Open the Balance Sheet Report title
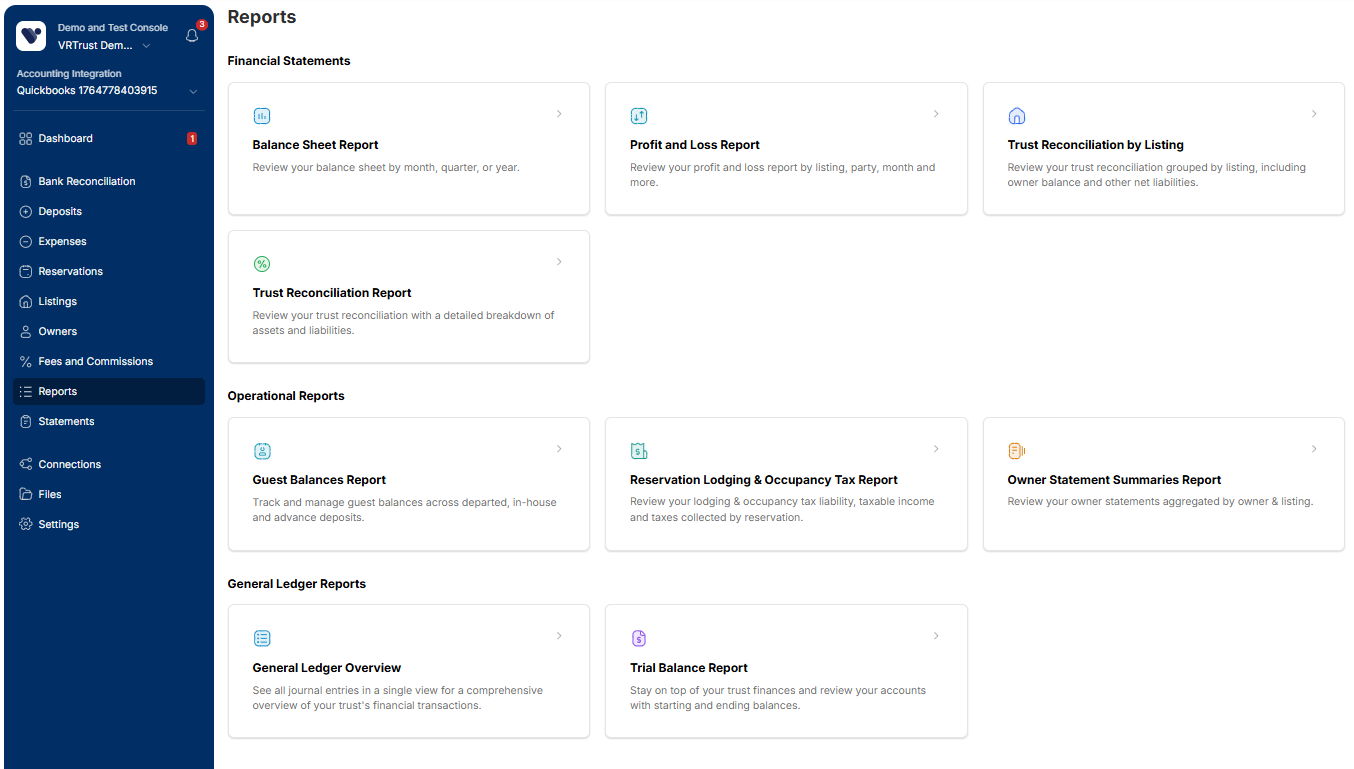This screenshot has height=769, width=1354. click(315, 145)
